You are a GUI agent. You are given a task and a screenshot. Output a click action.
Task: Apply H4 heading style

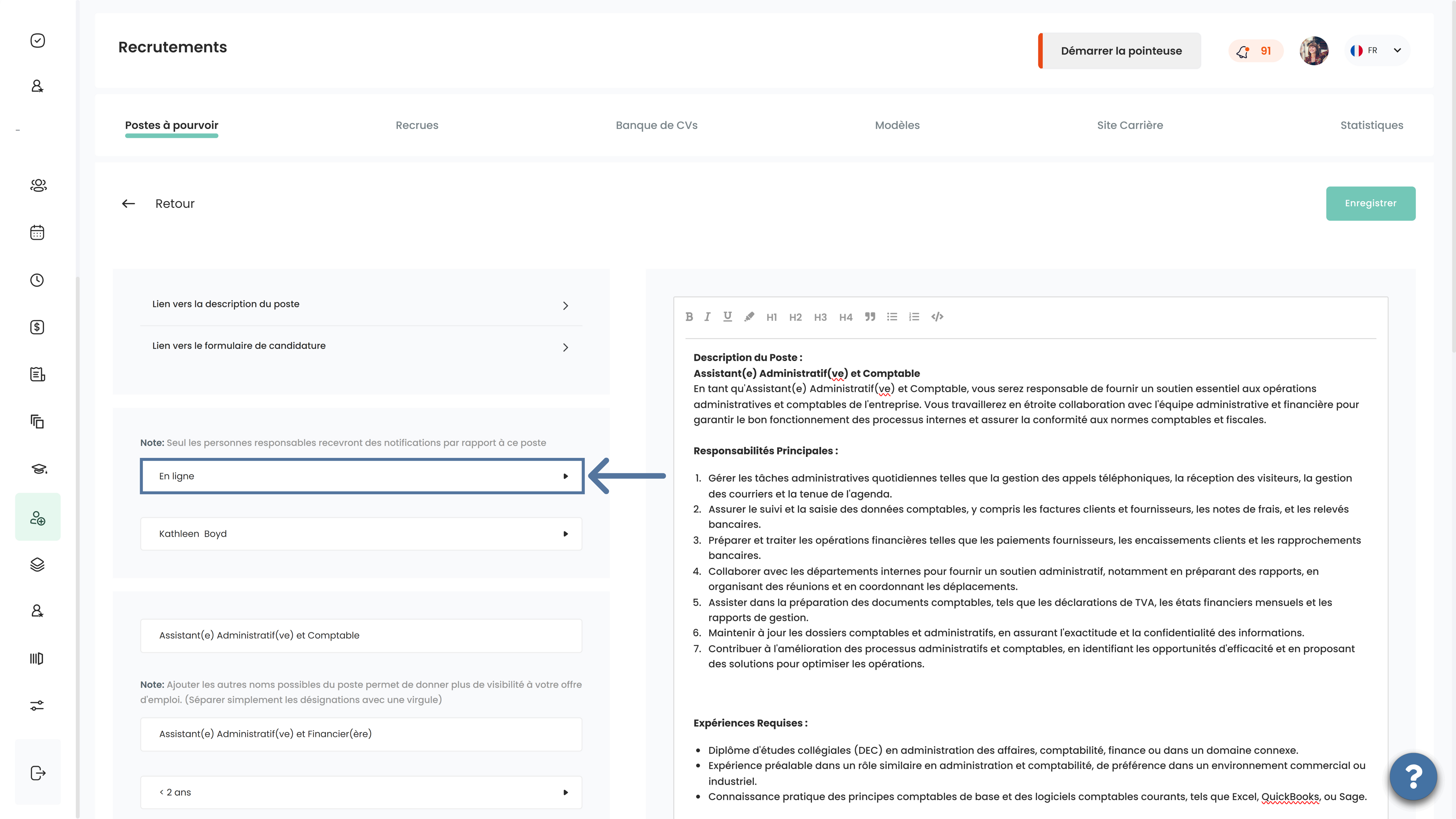click(x=845, y=317)
